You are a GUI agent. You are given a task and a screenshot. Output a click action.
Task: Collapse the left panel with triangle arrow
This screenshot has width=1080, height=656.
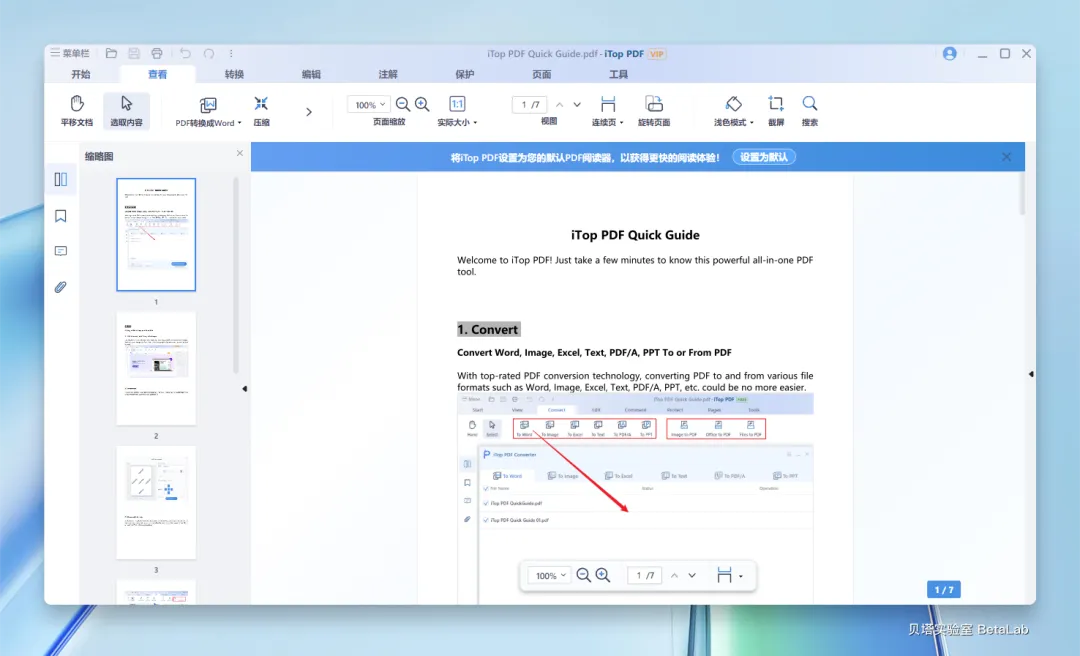pos(245,389)
